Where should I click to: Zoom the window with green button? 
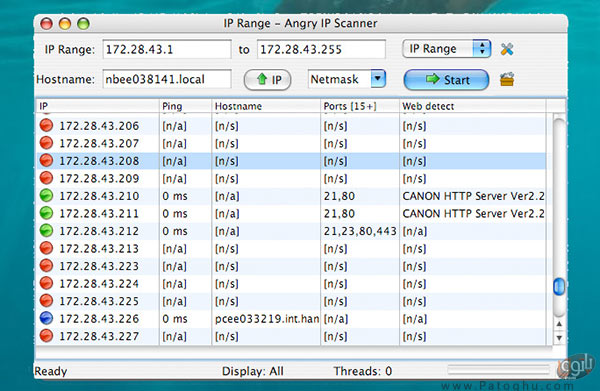[83, 24]
